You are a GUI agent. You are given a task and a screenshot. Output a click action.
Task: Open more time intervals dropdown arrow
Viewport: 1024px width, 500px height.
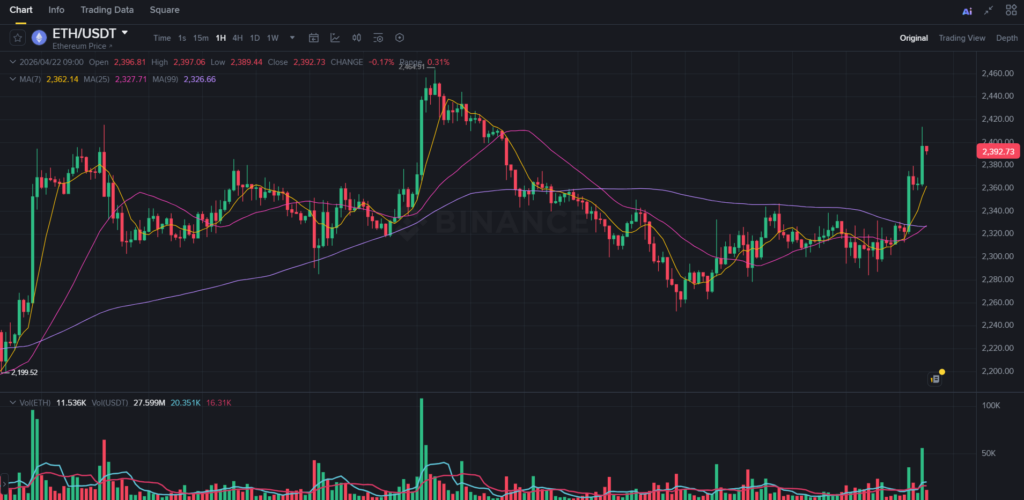click(292, 38)
